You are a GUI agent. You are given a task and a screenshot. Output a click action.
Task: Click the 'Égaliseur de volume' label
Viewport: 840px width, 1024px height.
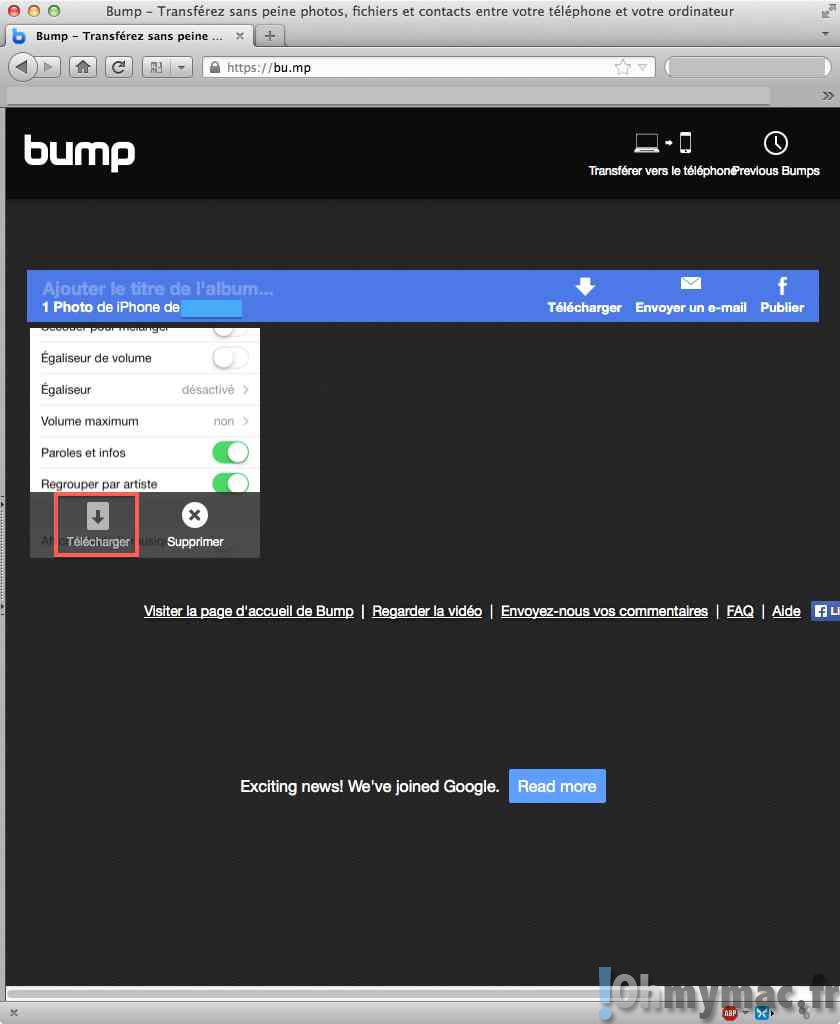point(96,358)
